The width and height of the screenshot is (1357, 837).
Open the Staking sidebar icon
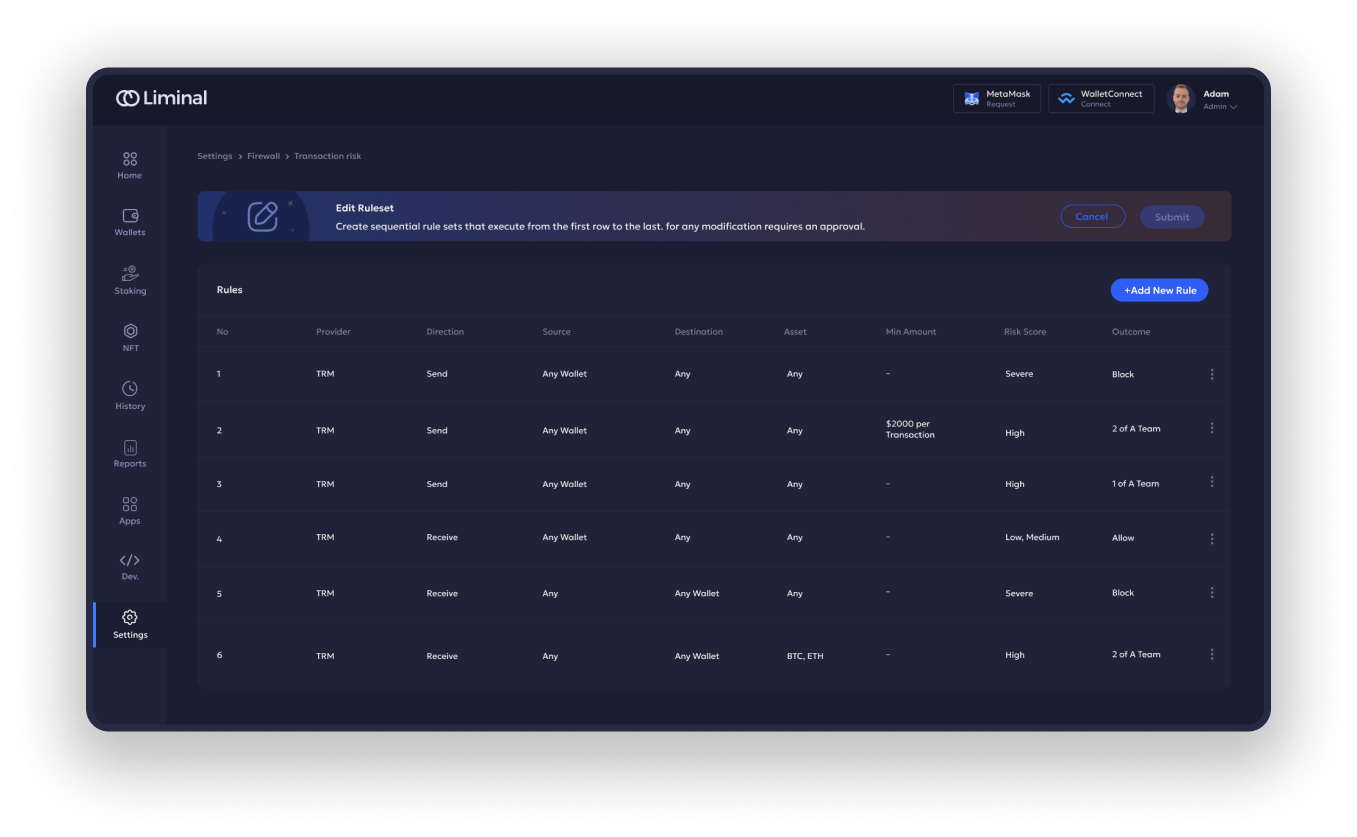(130, 273)
